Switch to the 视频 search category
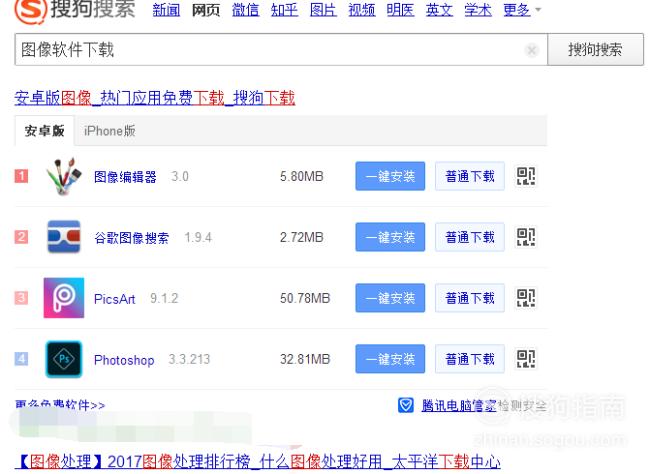The height and width of the screenshot is (474, 650). pyautogui.click(x=362, y=10)
